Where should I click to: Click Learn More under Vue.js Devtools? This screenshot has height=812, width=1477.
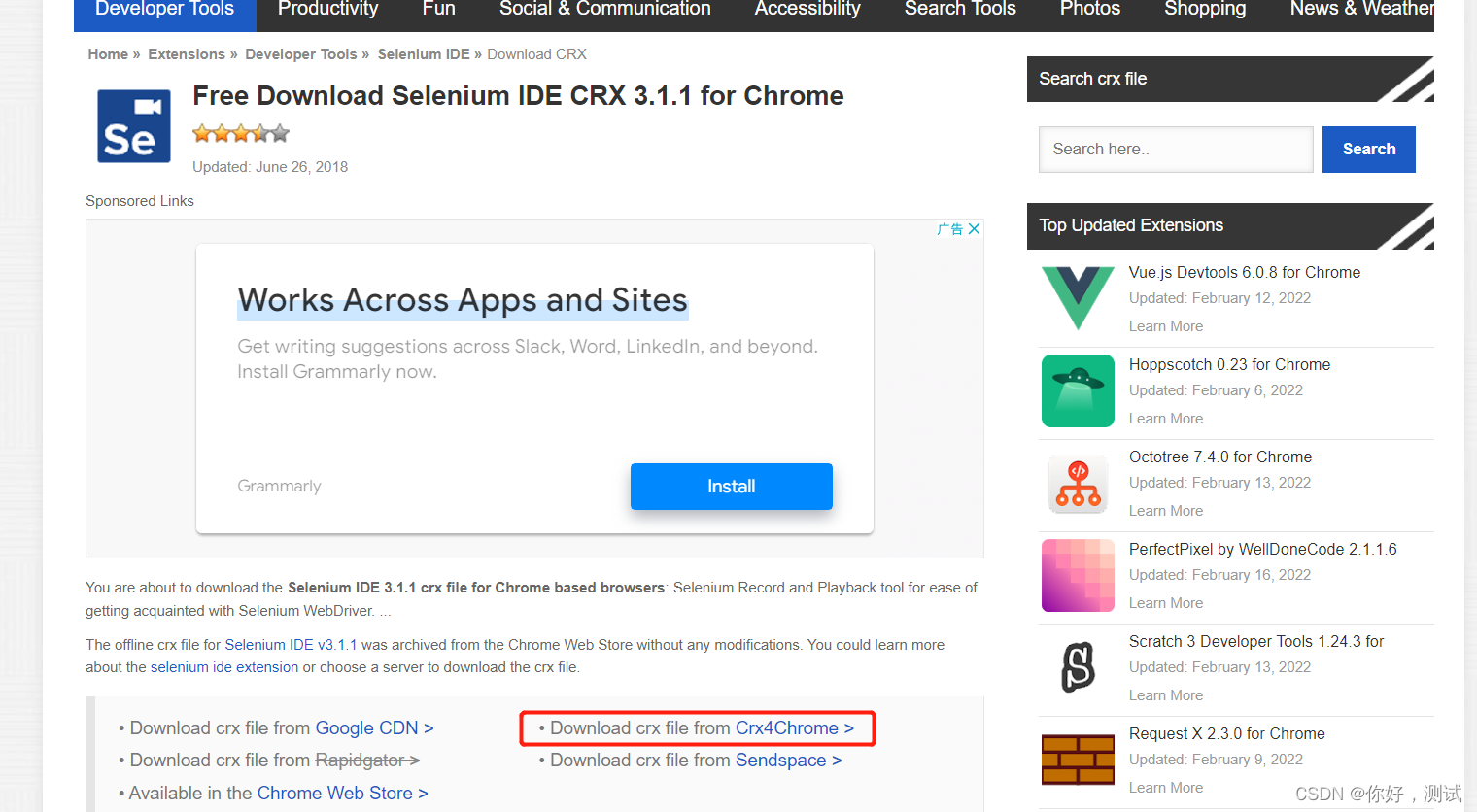[1166, 326]
